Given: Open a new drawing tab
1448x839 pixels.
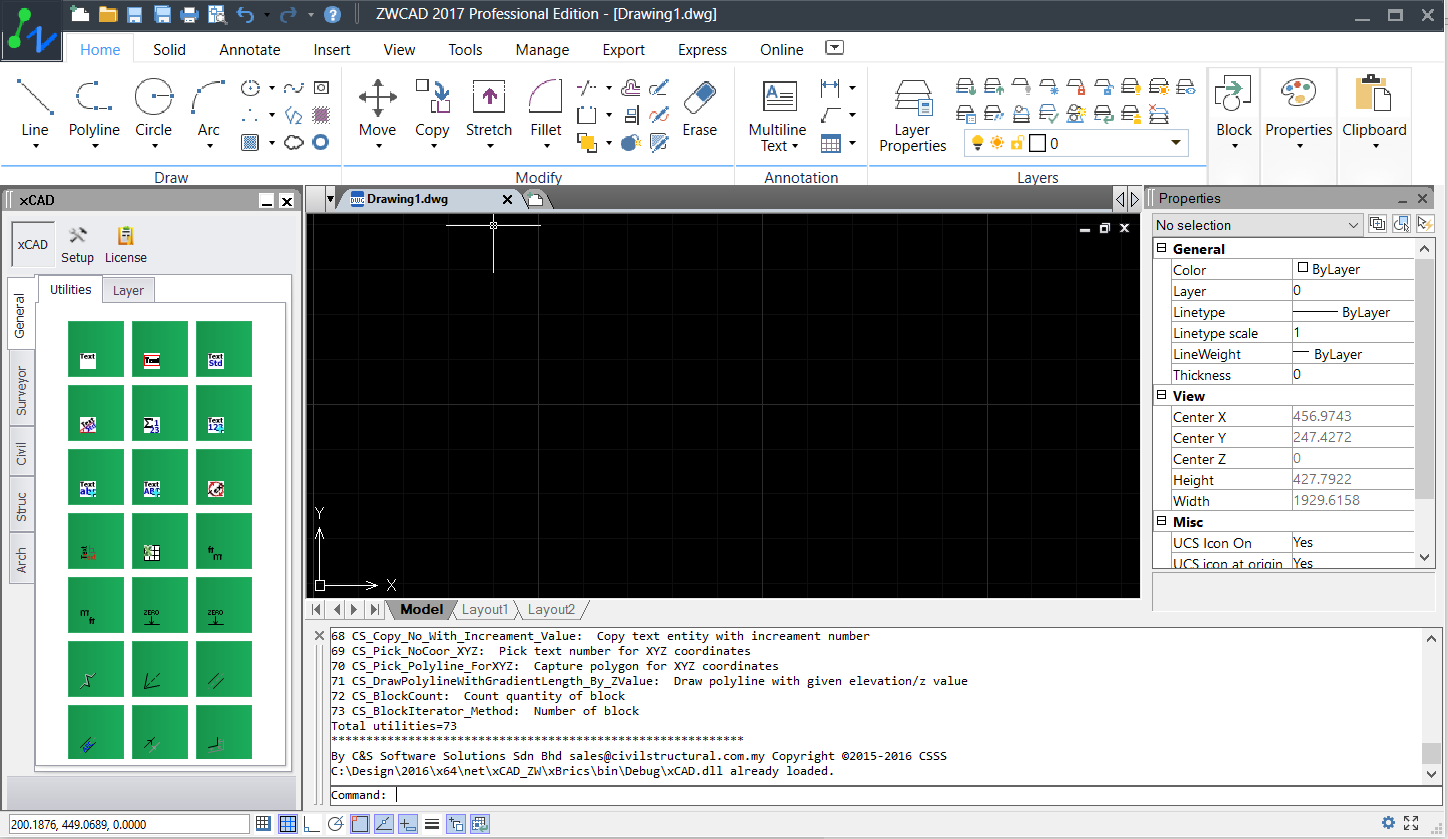Looking at the screenshot, I should (535, 200).
